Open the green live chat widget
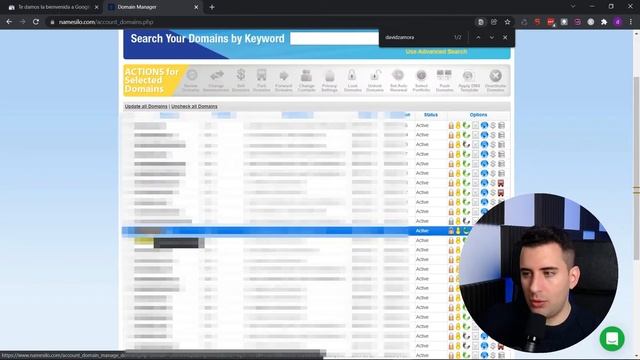The image size is (640, 360). (612, 339)
